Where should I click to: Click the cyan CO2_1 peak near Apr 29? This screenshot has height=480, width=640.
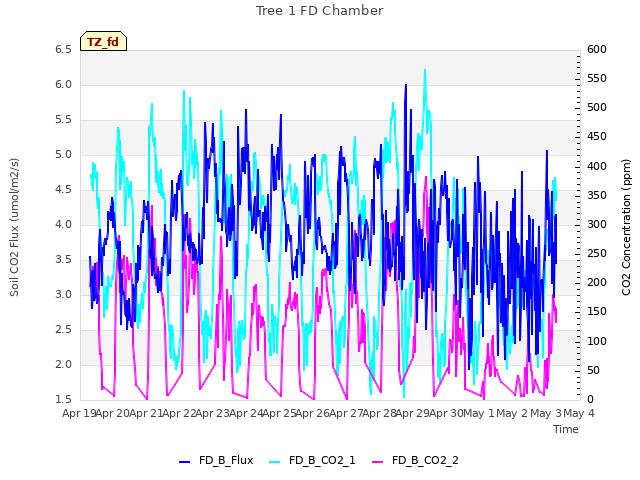pos(425,70)
